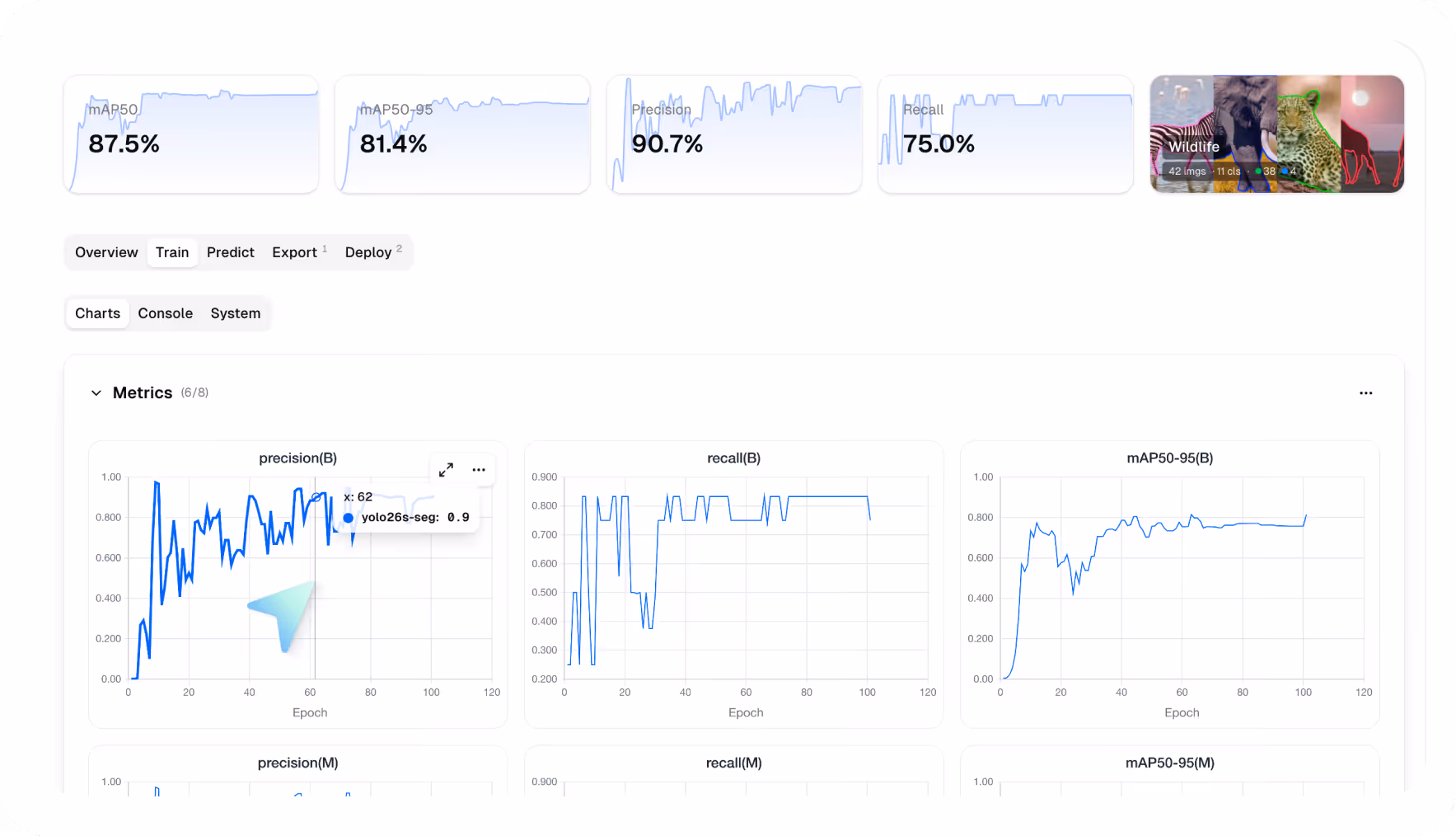Open the Metrics section more options menu
The width and height of the screenshot is (1456, 836).
tap(1365, 393)
